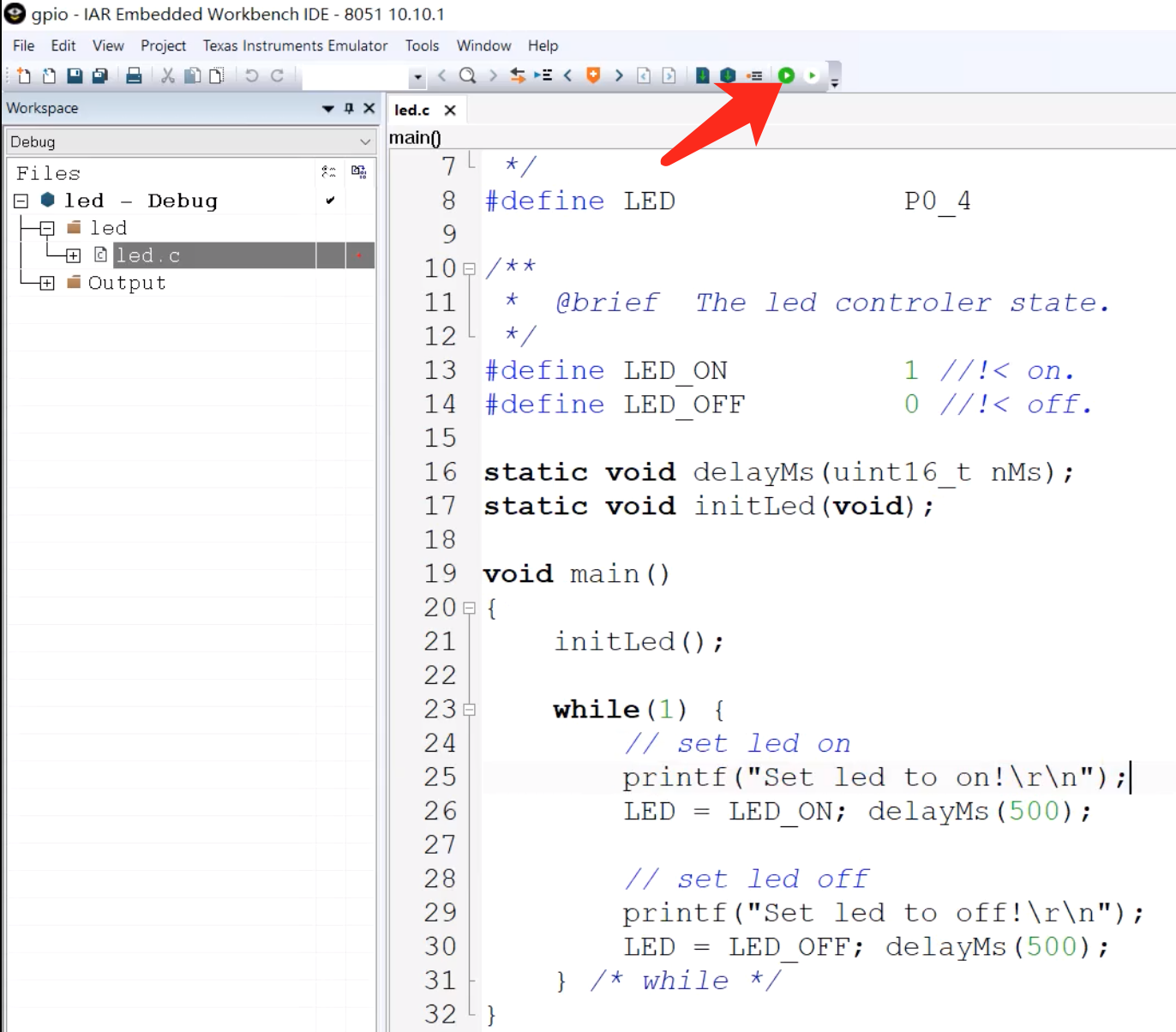Viewport: 1176px width, 1032px height.
Task: Collapse main body fold at line 20
Action: click(469, 608)
